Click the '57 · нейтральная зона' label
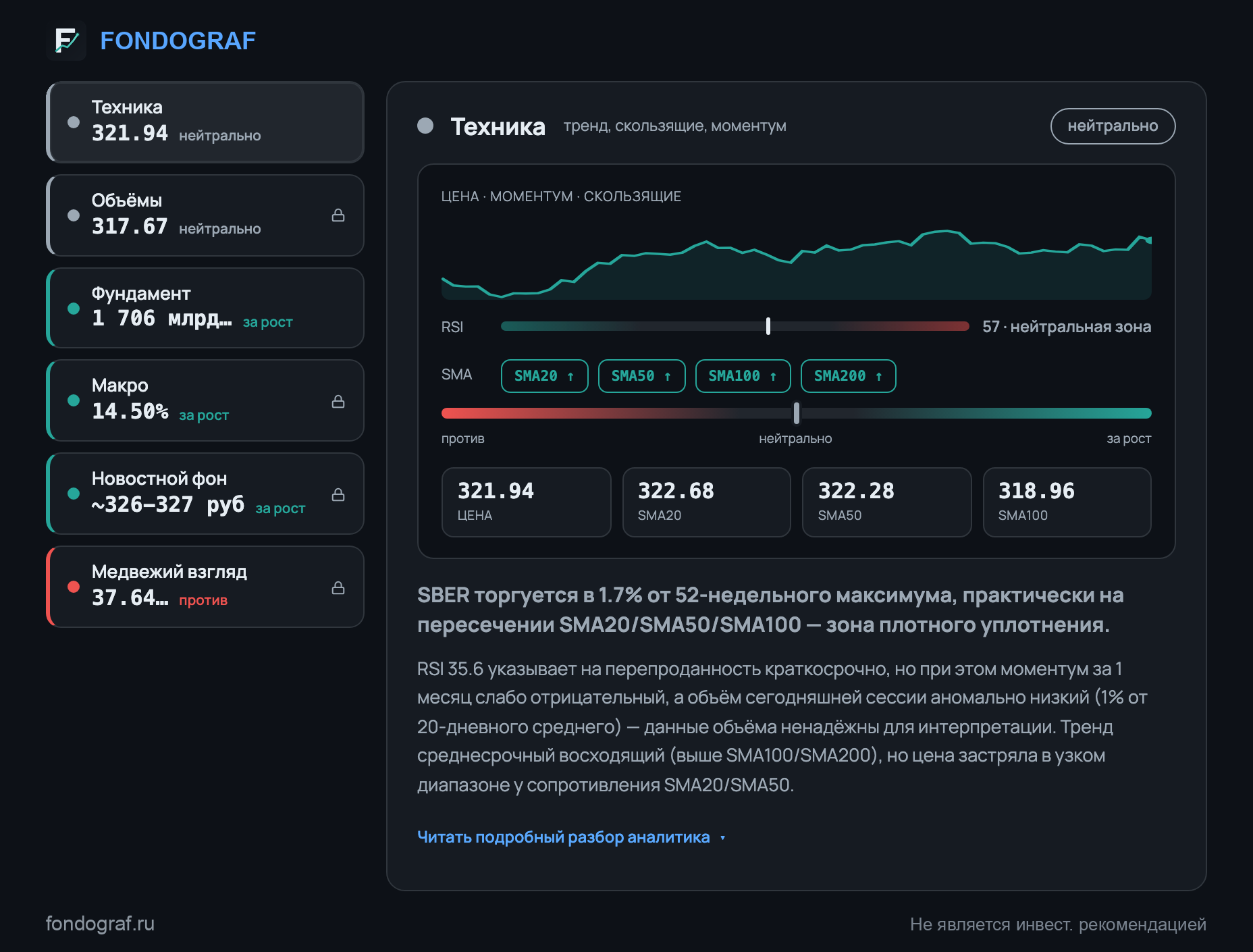Screen dimensions: 1253x952 (x=1067, y=327)
